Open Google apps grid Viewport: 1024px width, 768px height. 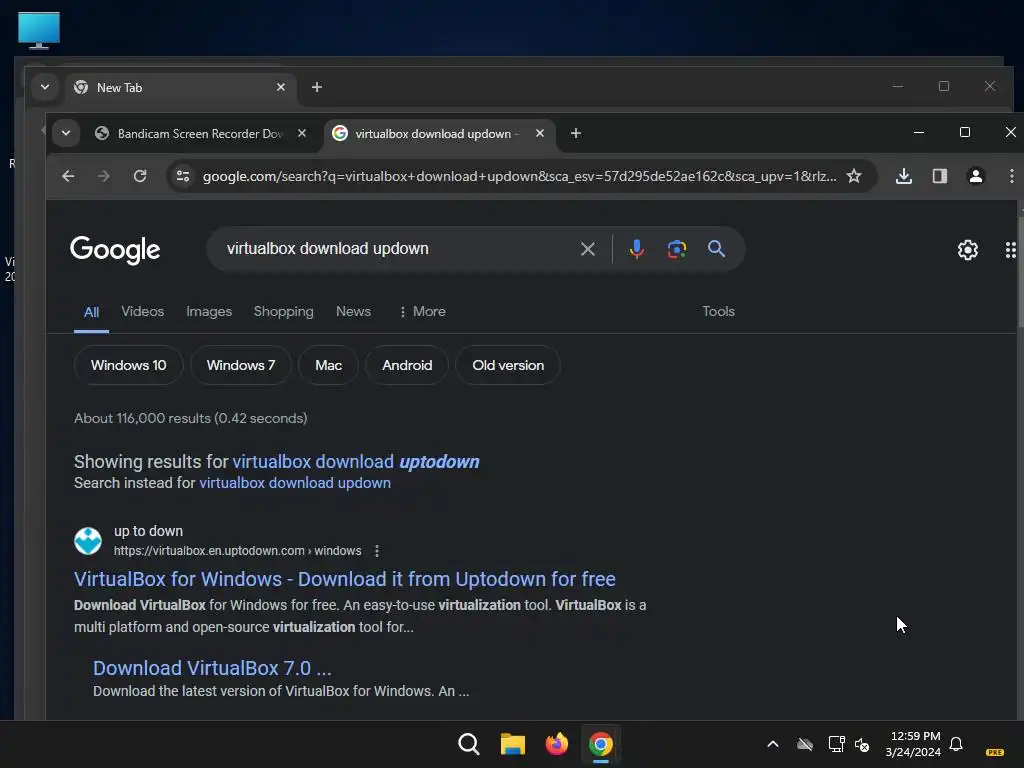point(1010,249)
